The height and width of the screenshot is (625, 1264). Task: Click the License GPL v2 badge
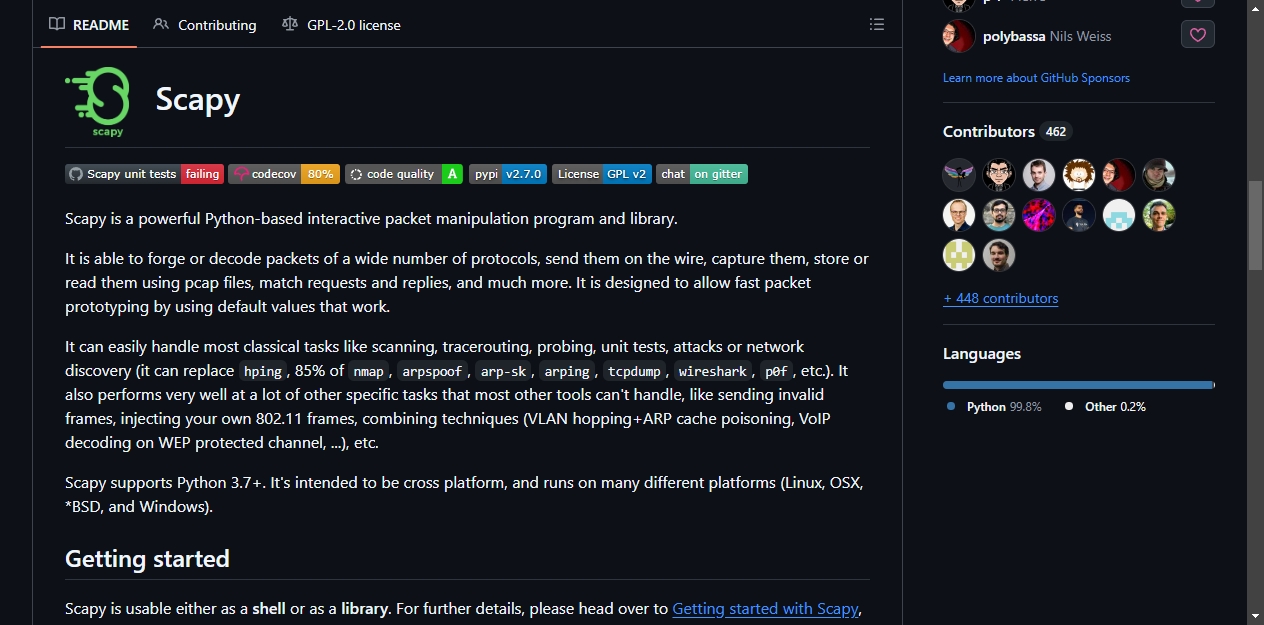[x=602, y=174]
